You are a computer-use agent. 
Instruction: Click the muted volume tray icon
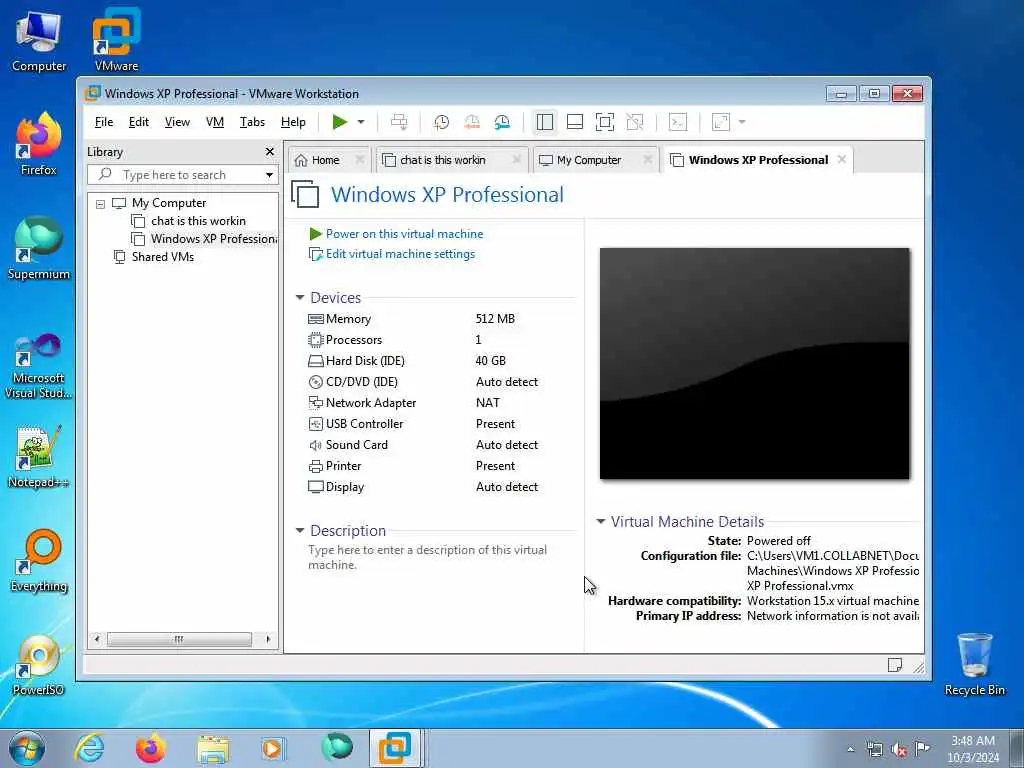tap(899, 749)
